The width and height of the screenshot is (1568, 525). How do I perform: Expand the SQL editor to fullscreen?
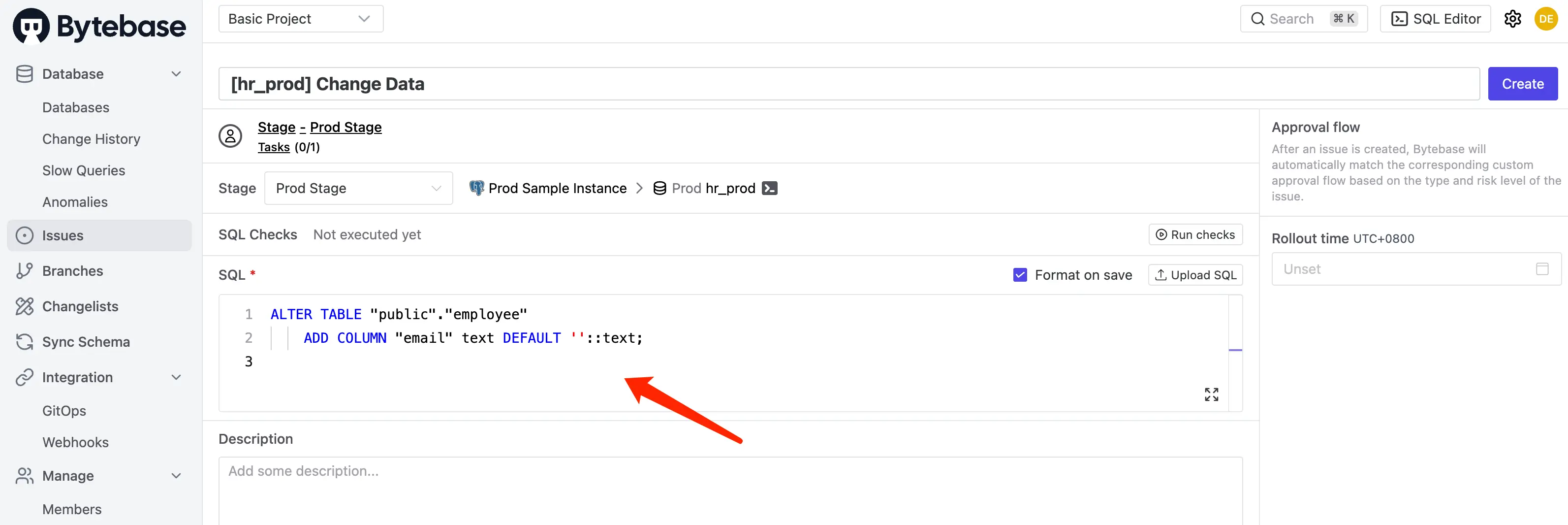click(1211, 394)
